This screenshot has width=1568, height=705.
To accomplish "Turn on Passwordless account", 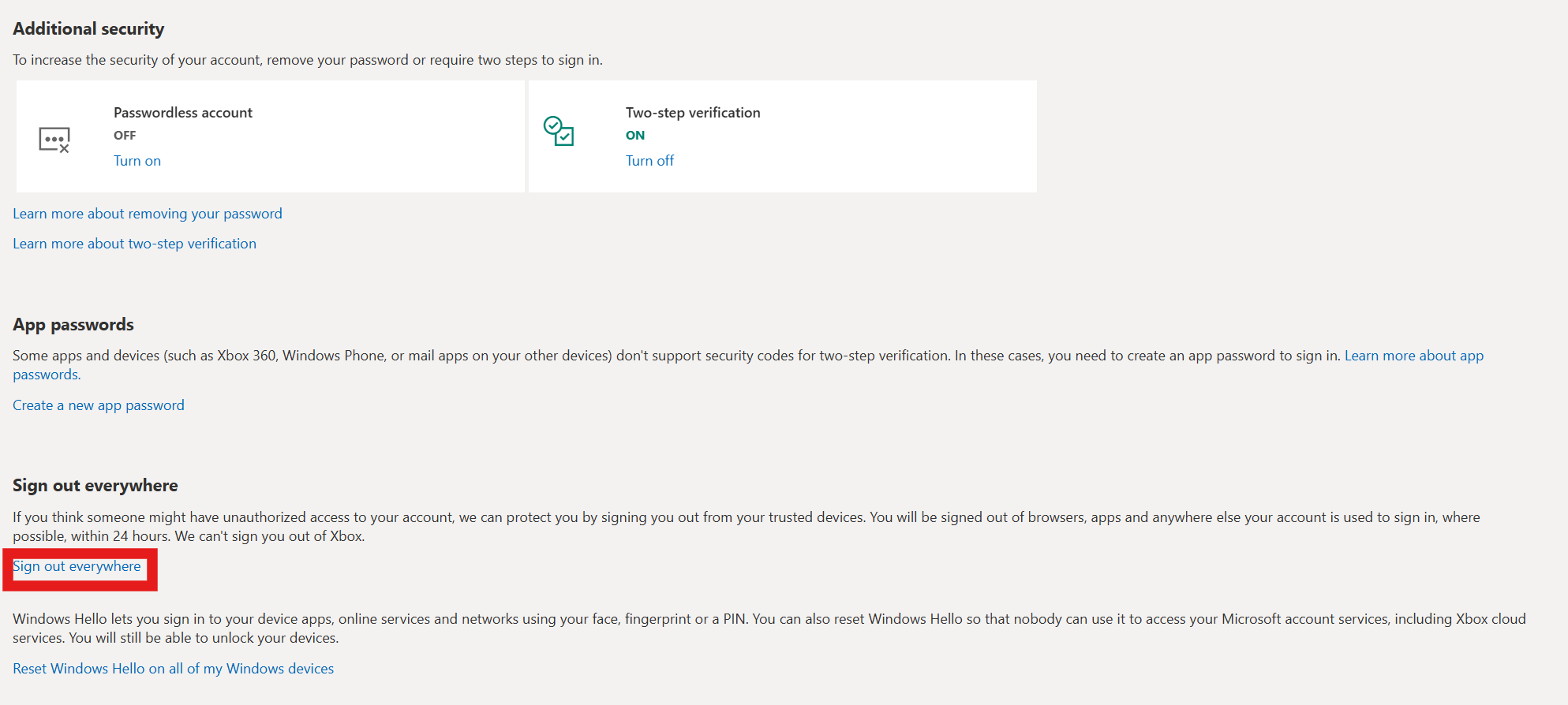I will [x=137, y=161].
